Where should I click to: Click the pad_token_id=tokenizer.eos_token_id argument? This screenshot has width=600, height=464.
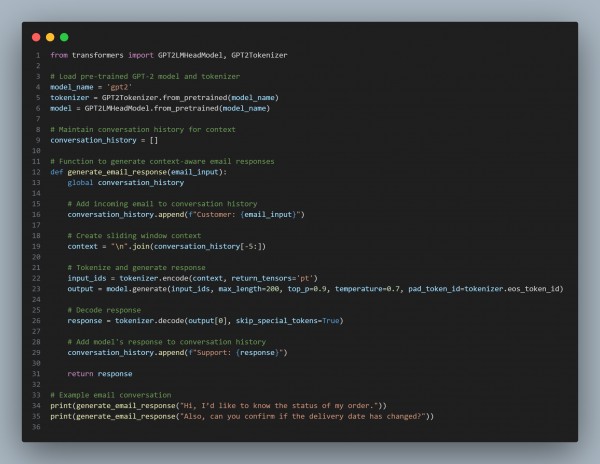tap(484, 289)
